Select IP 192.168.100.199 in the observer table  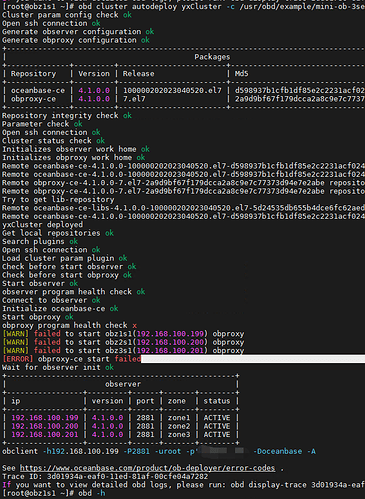coord(45,418)
